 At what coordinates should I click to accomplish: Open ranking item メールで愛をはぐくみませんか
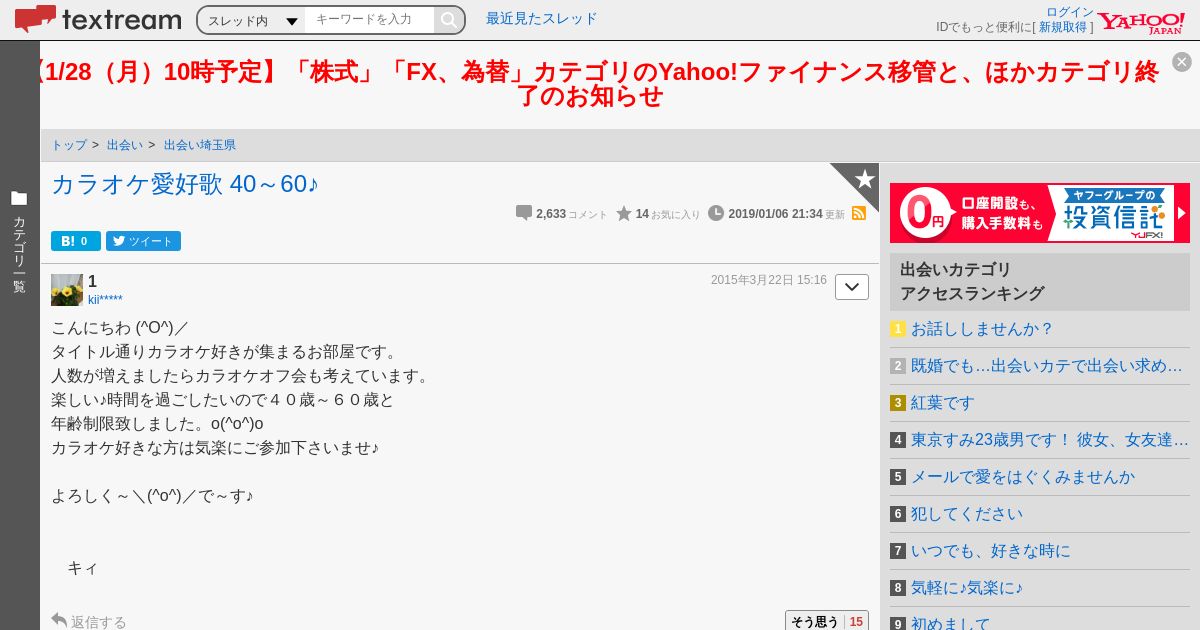coord(1023,477)
